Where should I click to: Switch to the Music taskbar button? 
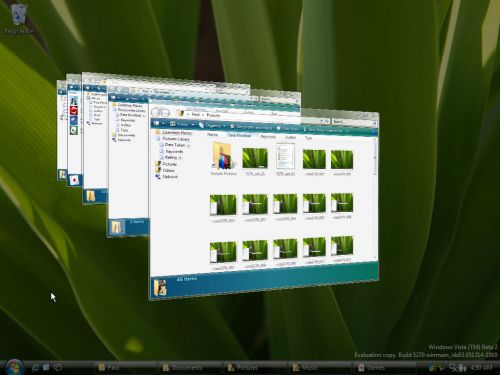coord(306,368)
